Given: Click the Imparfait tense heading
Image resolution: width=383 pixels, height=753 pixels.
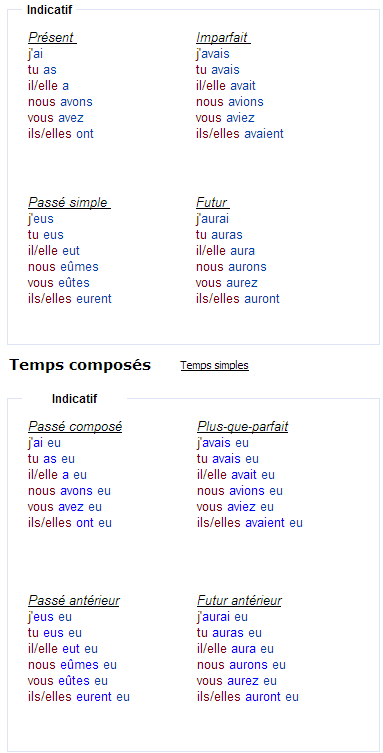Looking at the screenshot, I should point(223,37).
